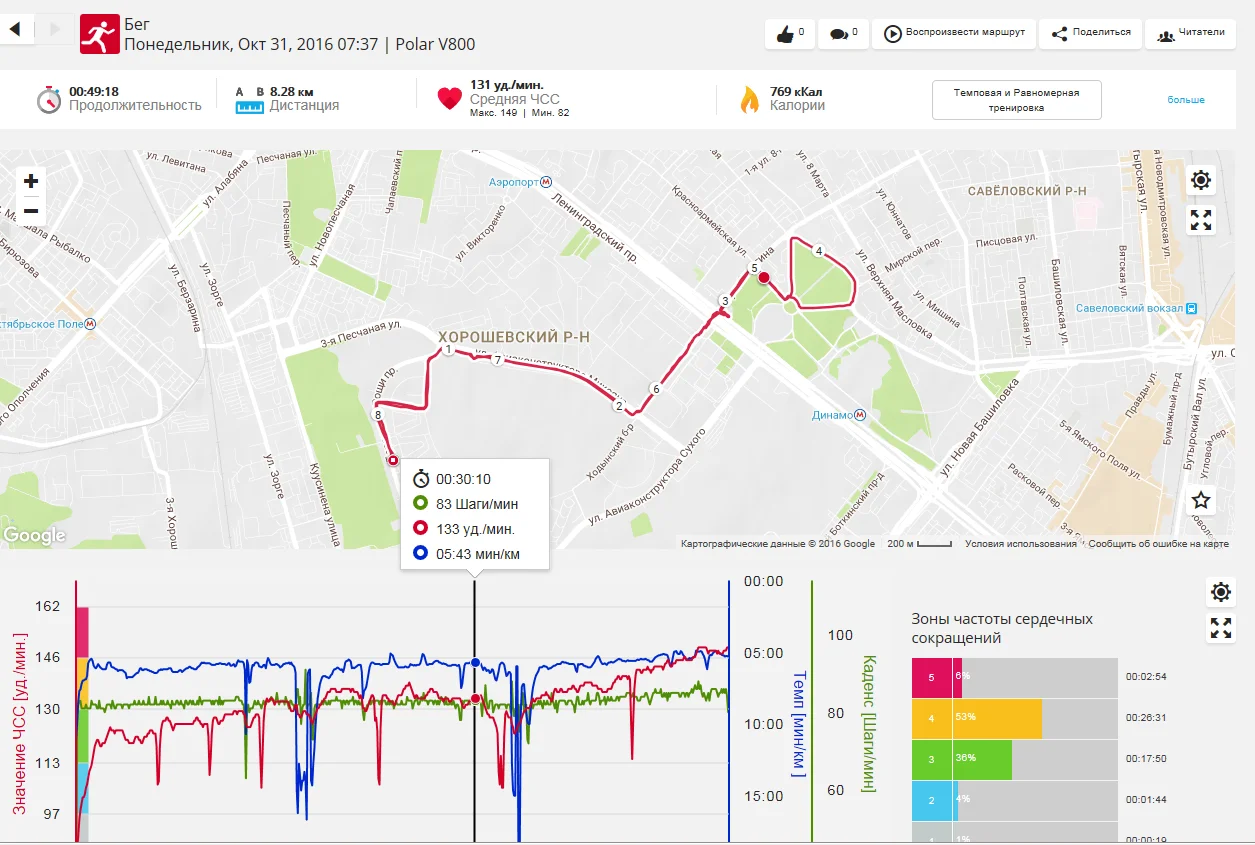The image size is (1255, 845).
Task: Select heart rate zone 4 bar
Action: 1014,718
